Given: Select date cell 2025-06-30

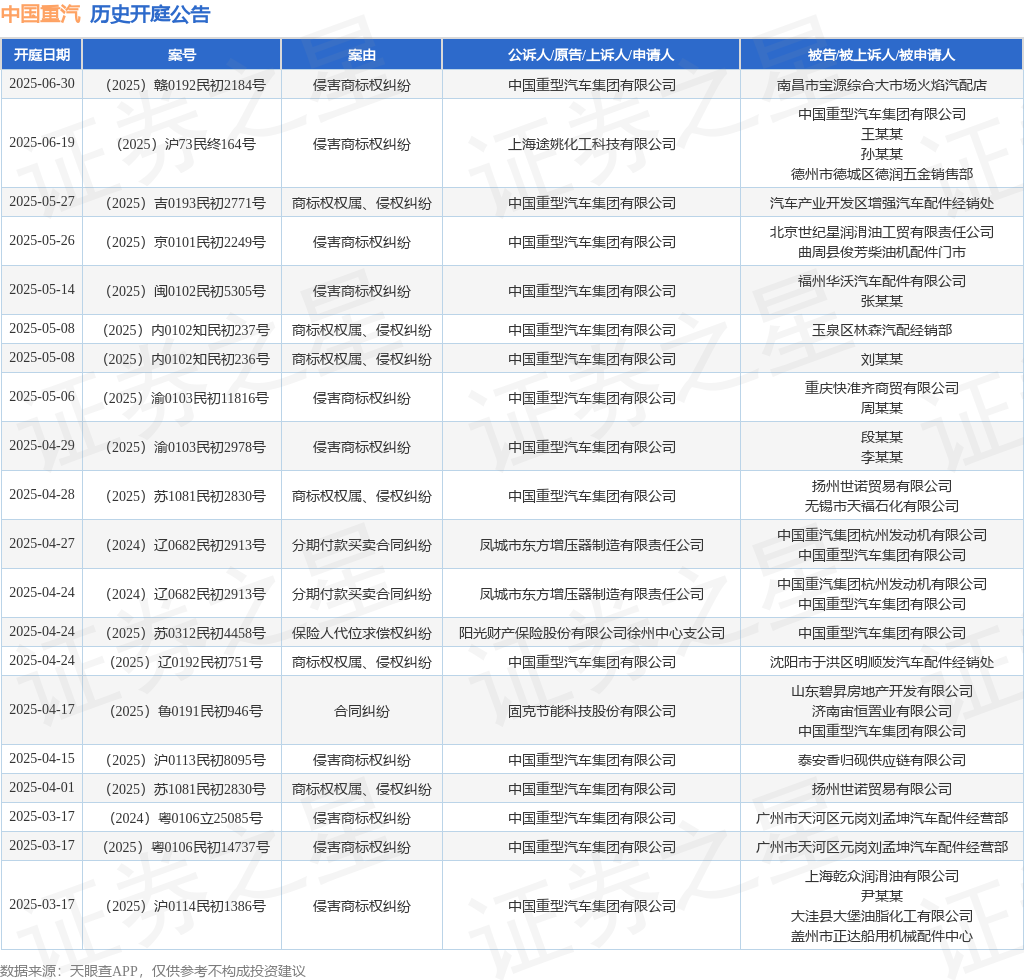Looking at the screenshot, I should click(42, 84).
